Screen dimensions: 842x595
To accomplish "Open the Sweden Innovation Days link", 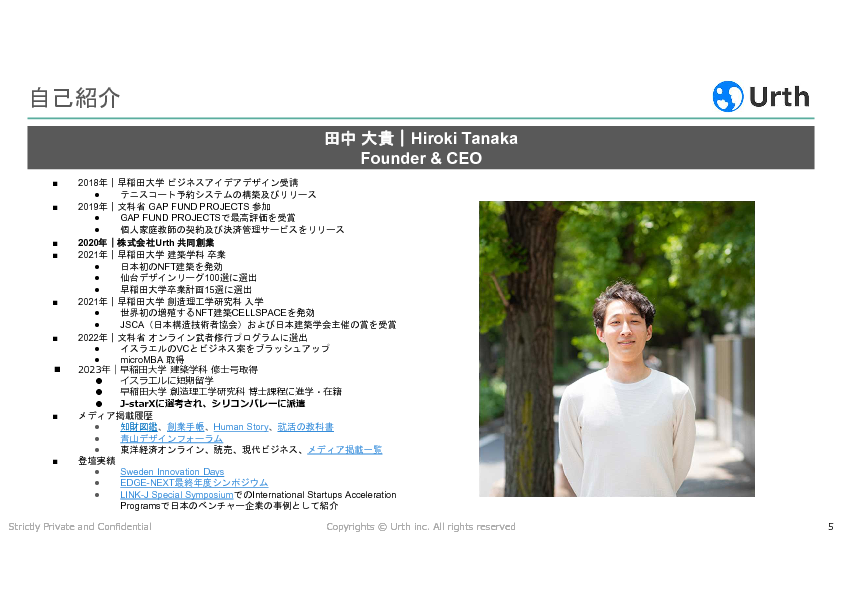I will pyautogui.click(x=172, y=472).
